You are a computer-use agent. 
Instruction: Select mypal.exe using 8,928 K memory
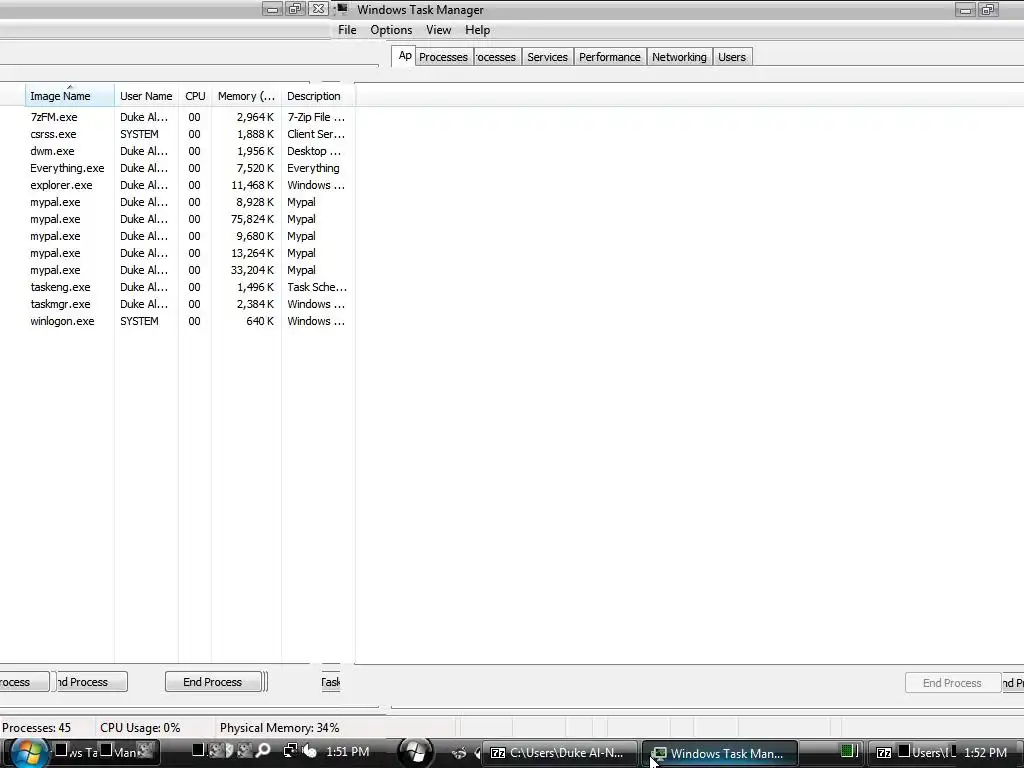point(189,202)
